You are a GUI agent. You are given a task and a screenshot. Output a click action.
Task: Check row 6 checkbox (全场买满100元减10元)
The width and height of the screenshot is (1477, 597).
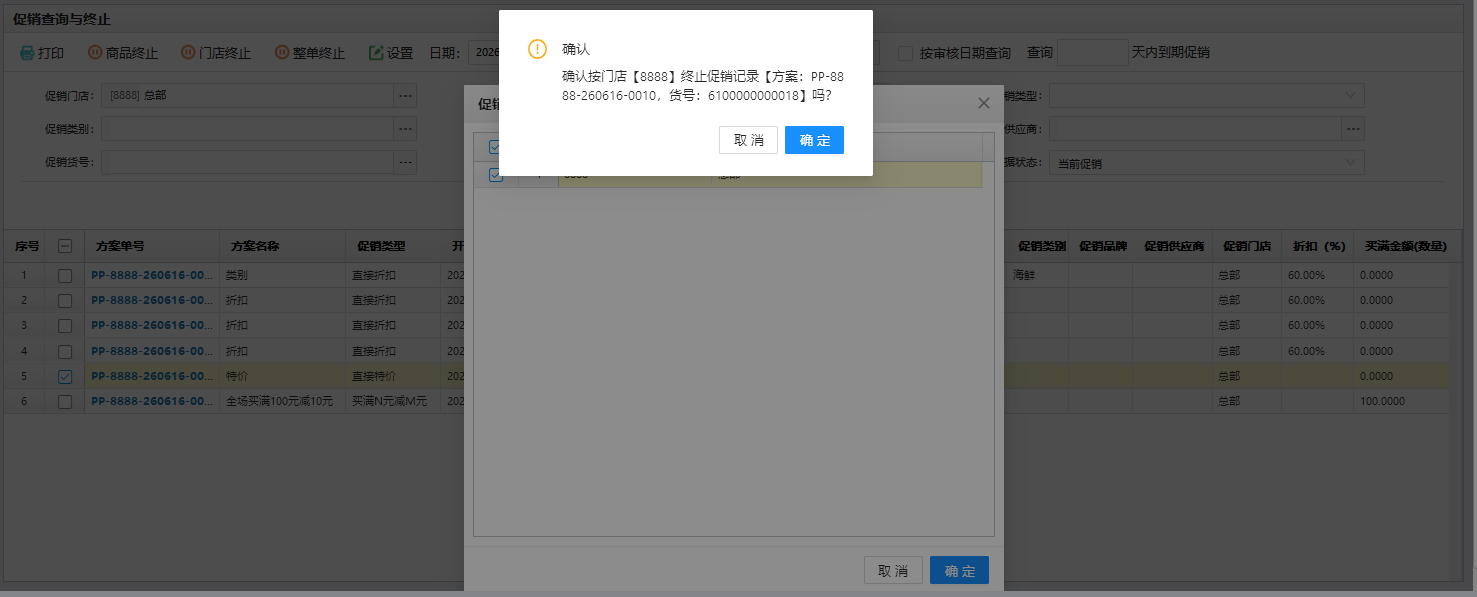pyautogui.click(x=65, y=402)
